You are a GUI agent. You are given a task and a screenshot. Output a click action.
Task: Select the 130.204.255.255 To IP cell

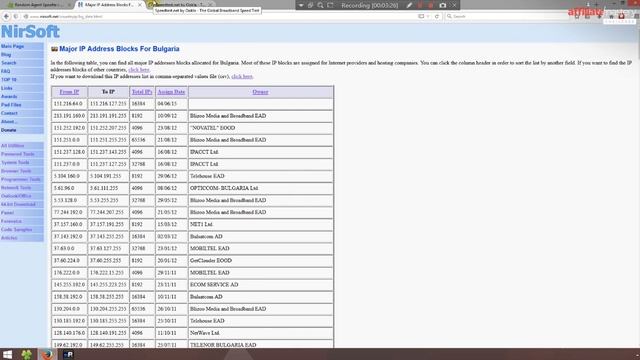(108, 309)
